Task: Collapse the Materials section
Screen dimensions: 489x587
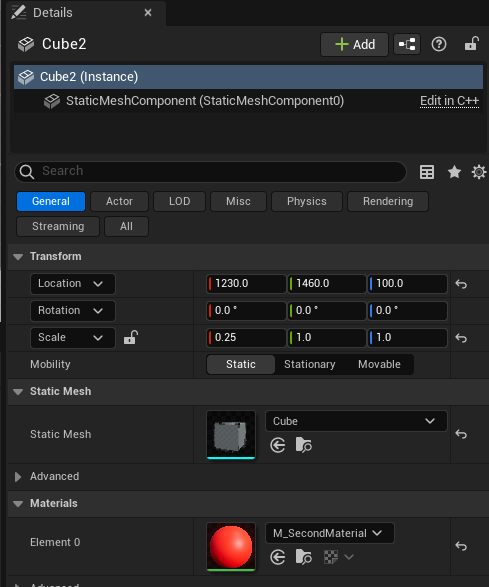Action: click(x=18, y=504)
